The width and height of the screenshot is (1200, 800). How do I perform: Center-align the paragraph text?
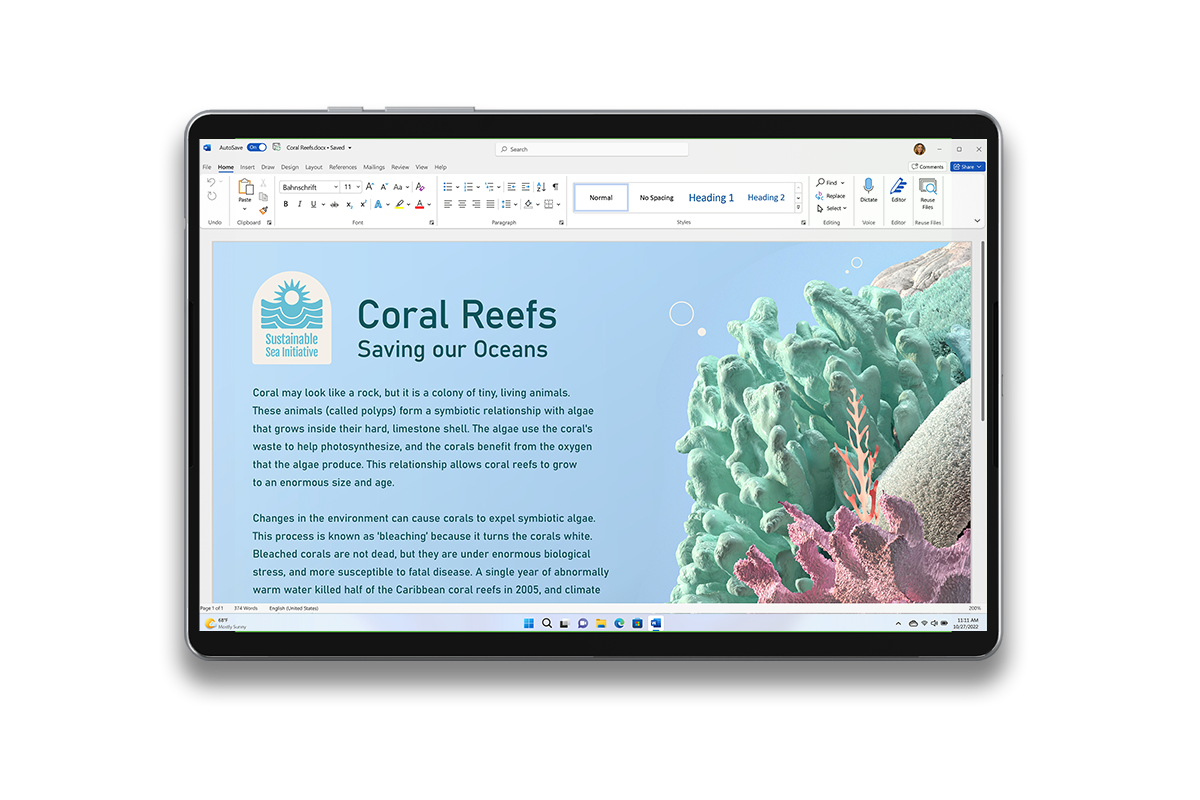(462, 204)
